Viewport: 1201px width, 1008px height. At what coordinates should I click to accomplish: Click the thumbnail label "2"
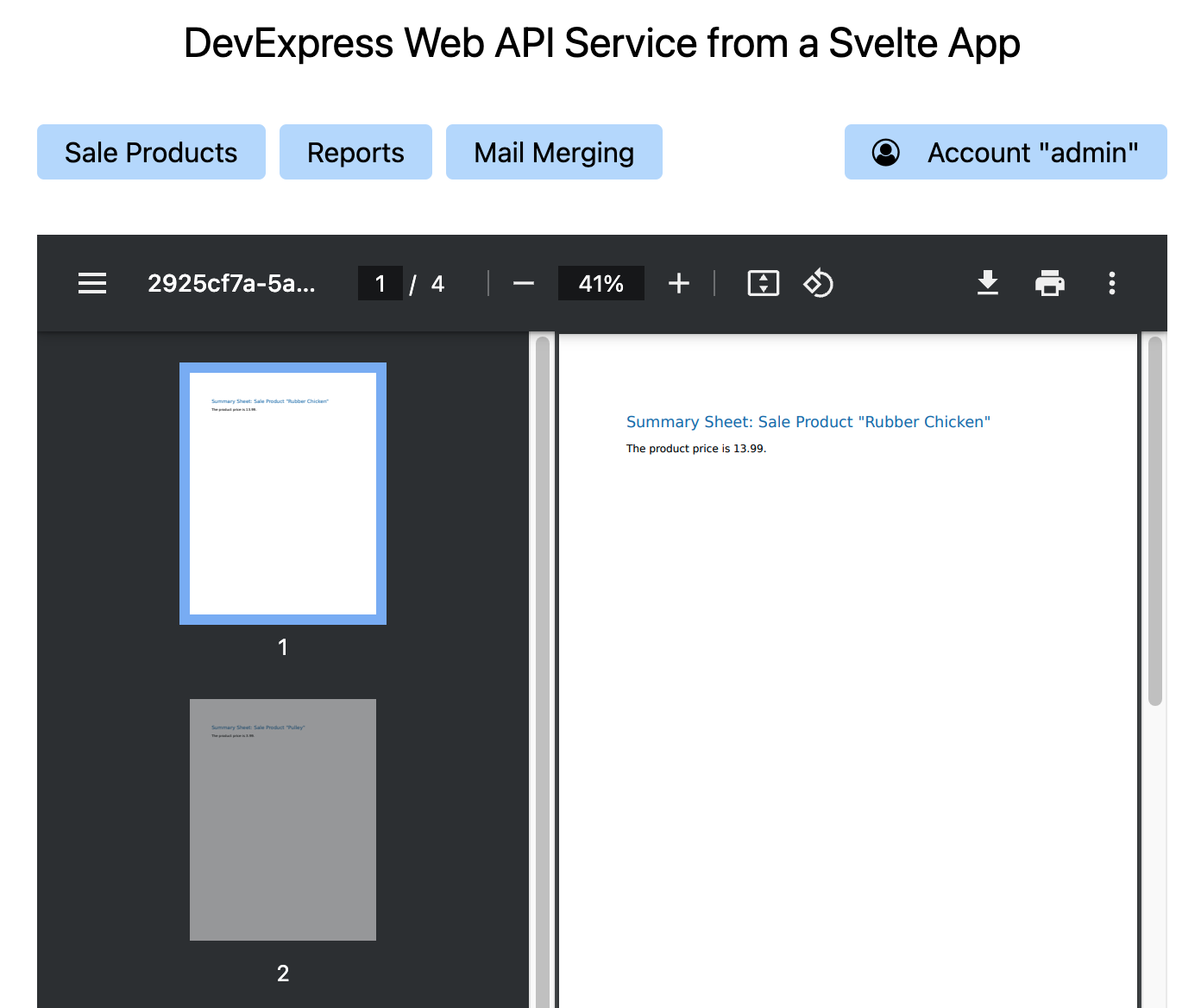(283, 973)
